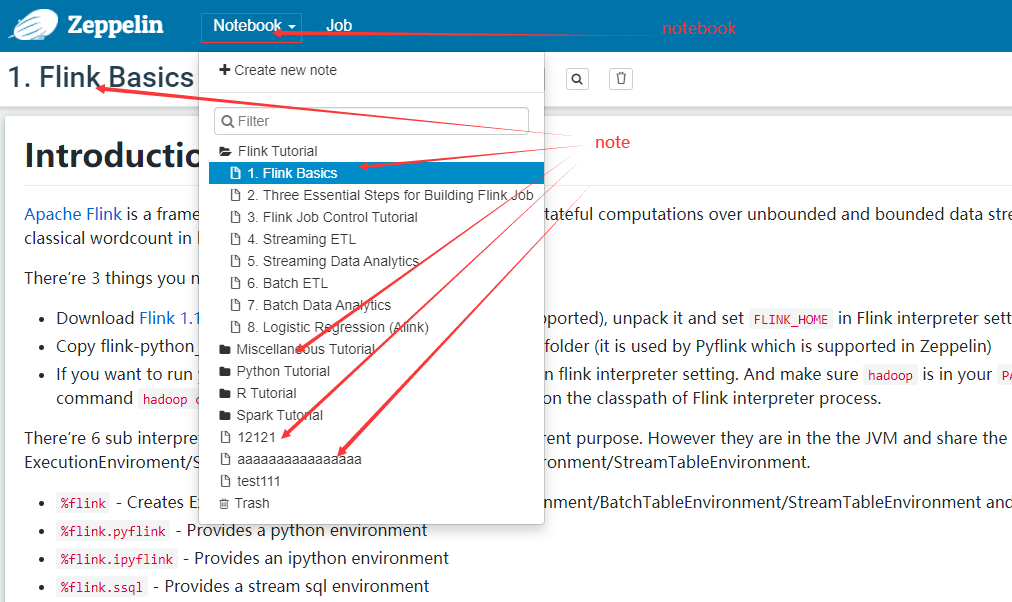Click the folder icon of Miscellaneous Tutorial
Image resolution: width=1012 pixels, height=602 pixels.
(x=225, y=349)
